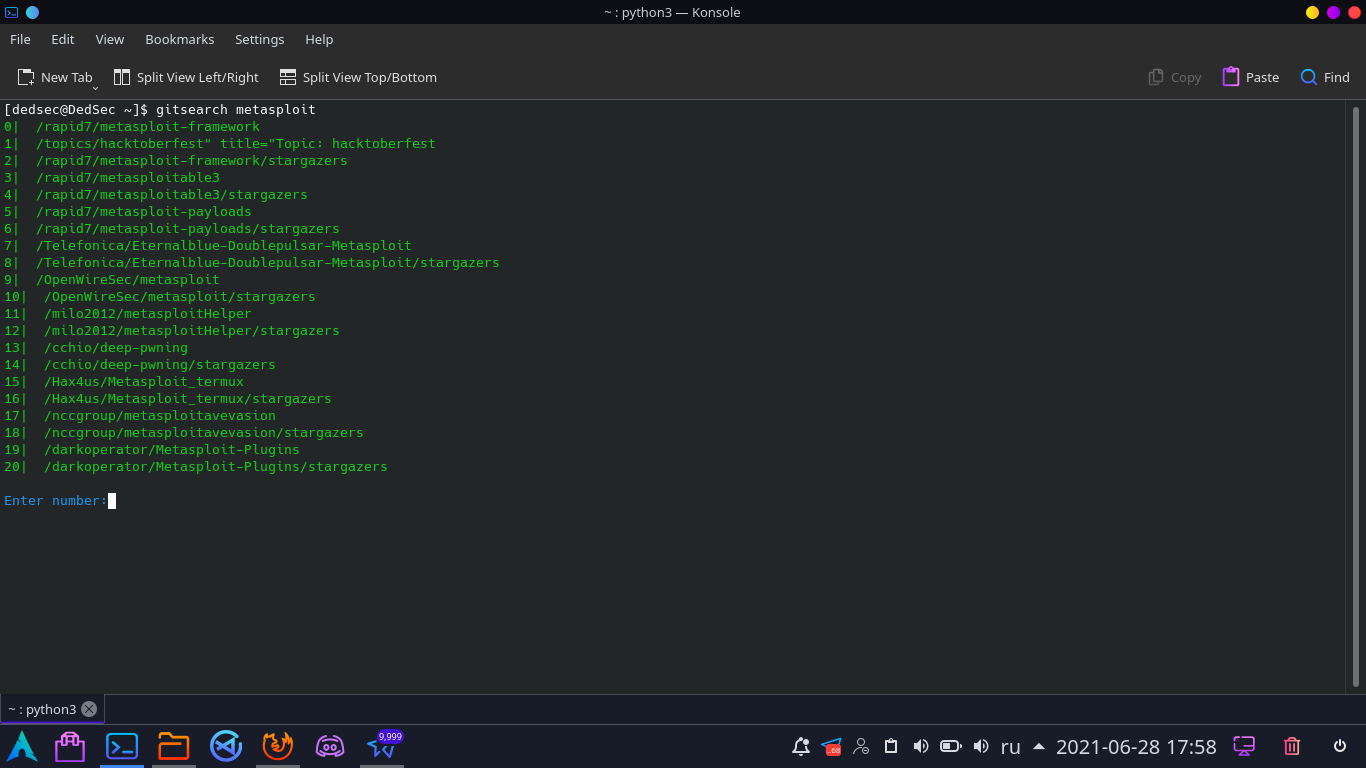Launch Firefox from the taskbar
Viewport: 1366px width, 768px height.
click(x=277, y=746)
